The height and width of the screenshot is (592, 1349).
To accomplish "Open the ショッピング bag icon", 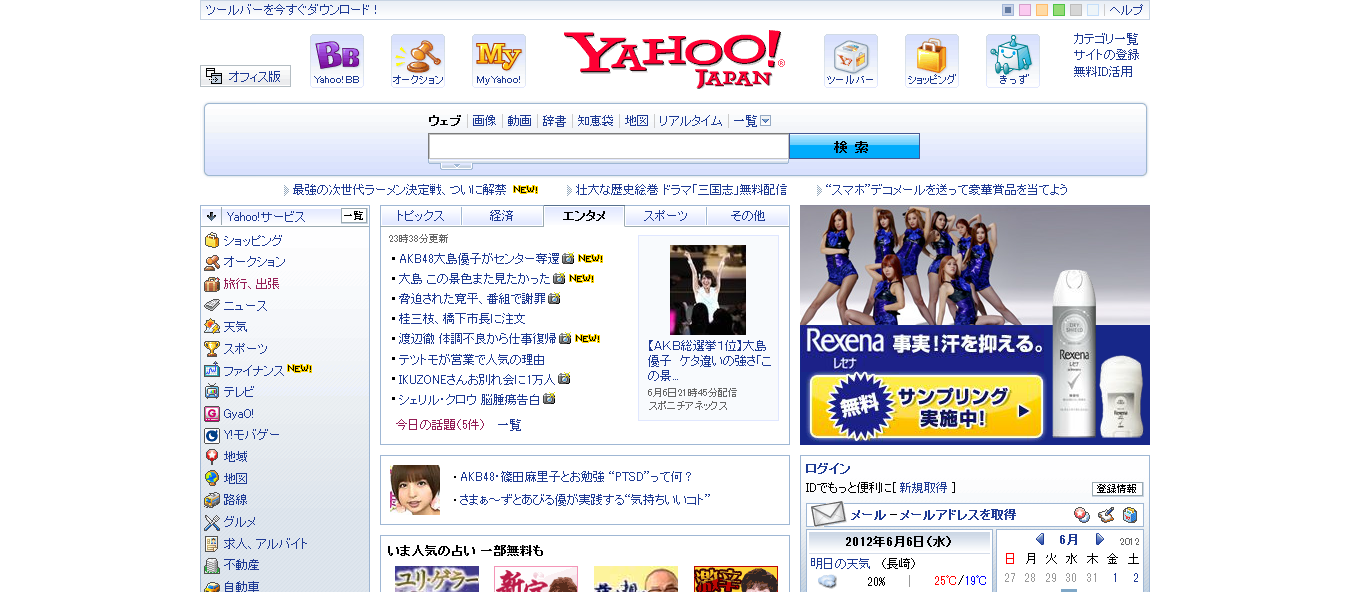I will coord(931,61).
